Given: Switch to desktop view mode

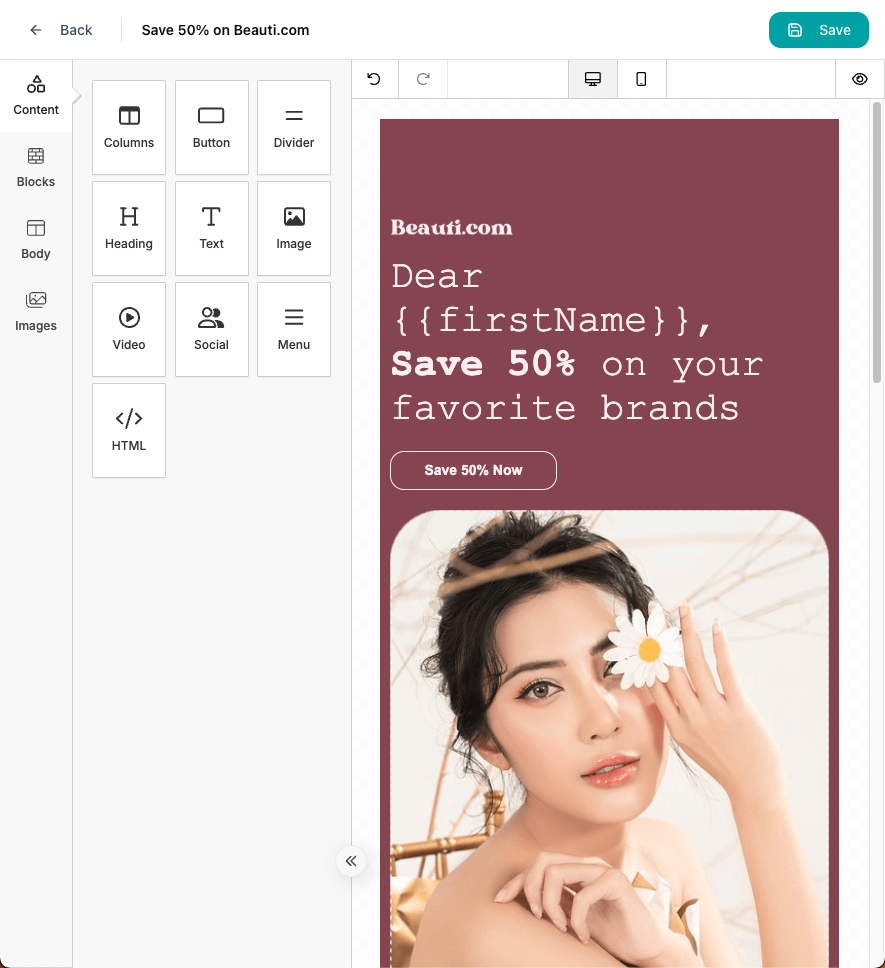Looking at the screenshot, I should [x=593, y=79].
